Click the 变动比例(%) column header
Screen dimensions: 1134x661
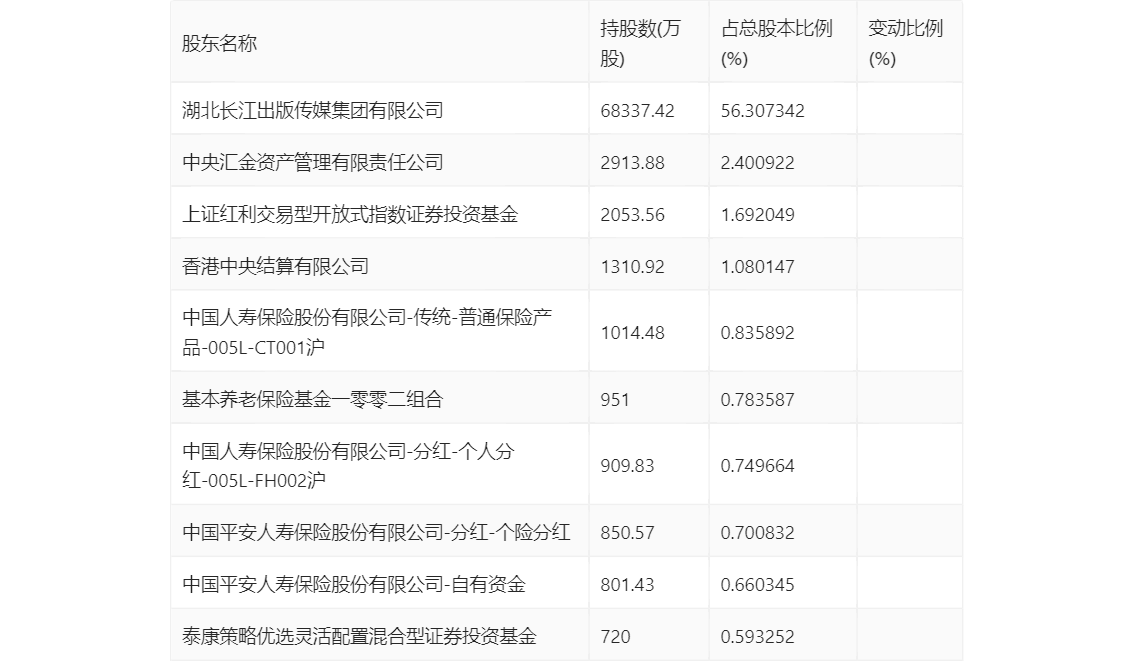tap(905, 43)
